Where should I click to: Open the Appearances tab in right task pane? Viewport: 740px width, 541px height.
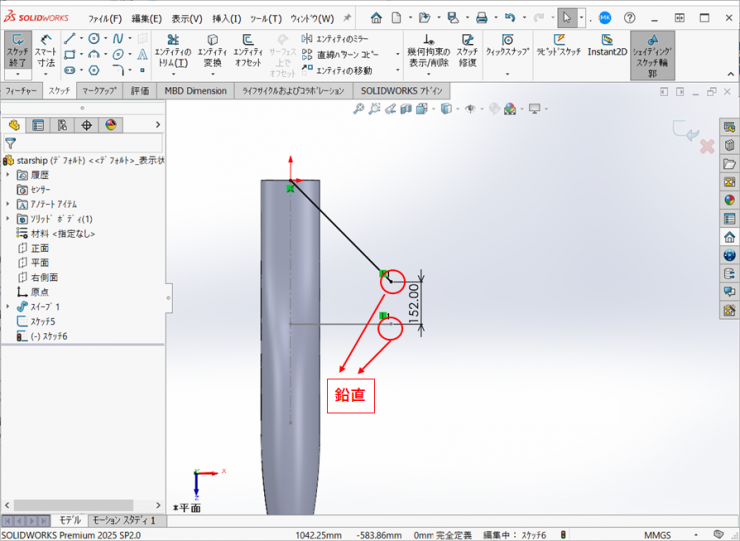click(729, 200)
